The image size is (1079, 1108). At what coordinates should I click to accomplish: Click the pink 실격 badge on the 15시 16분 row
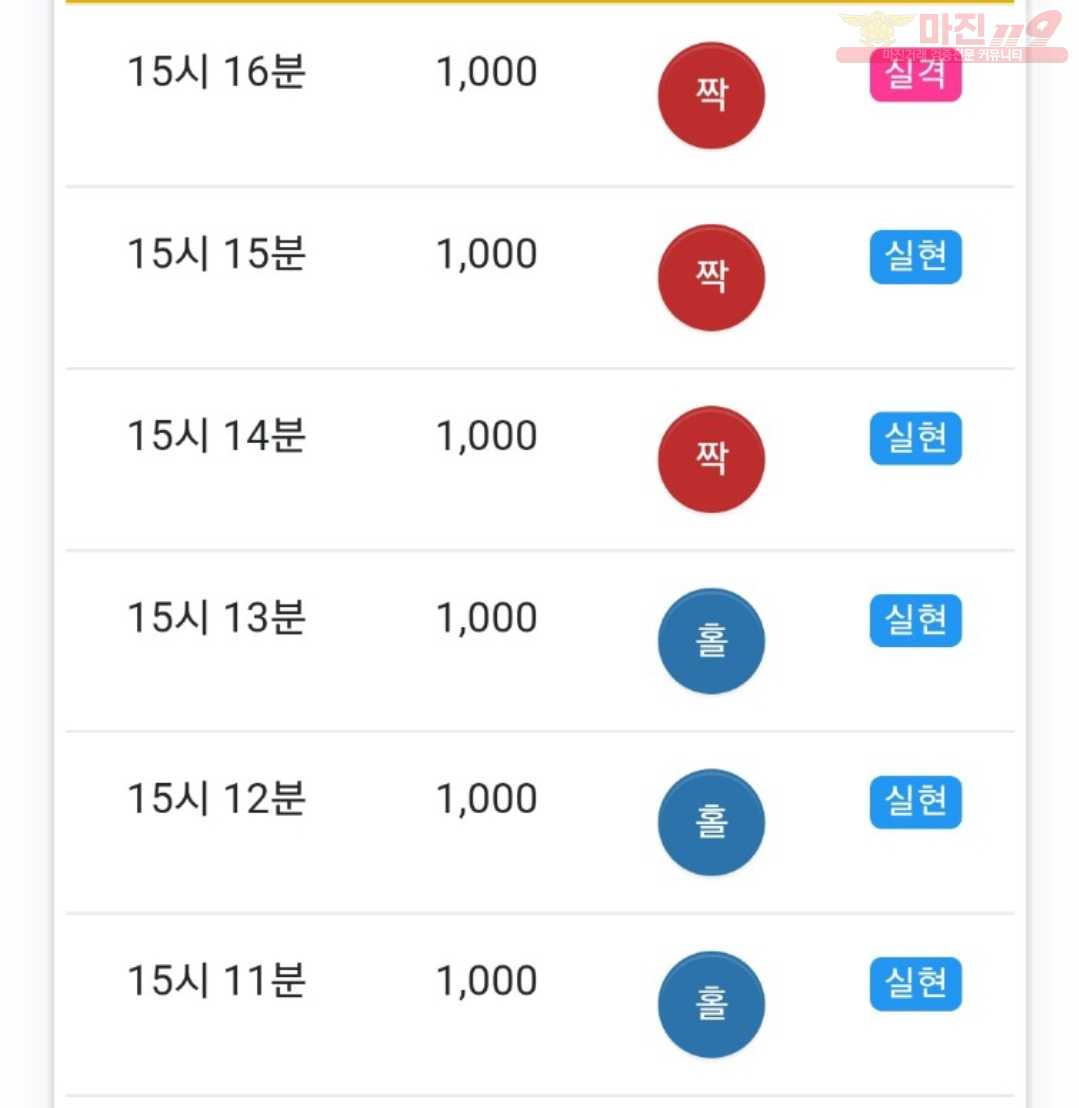click(x=915, y=74)
